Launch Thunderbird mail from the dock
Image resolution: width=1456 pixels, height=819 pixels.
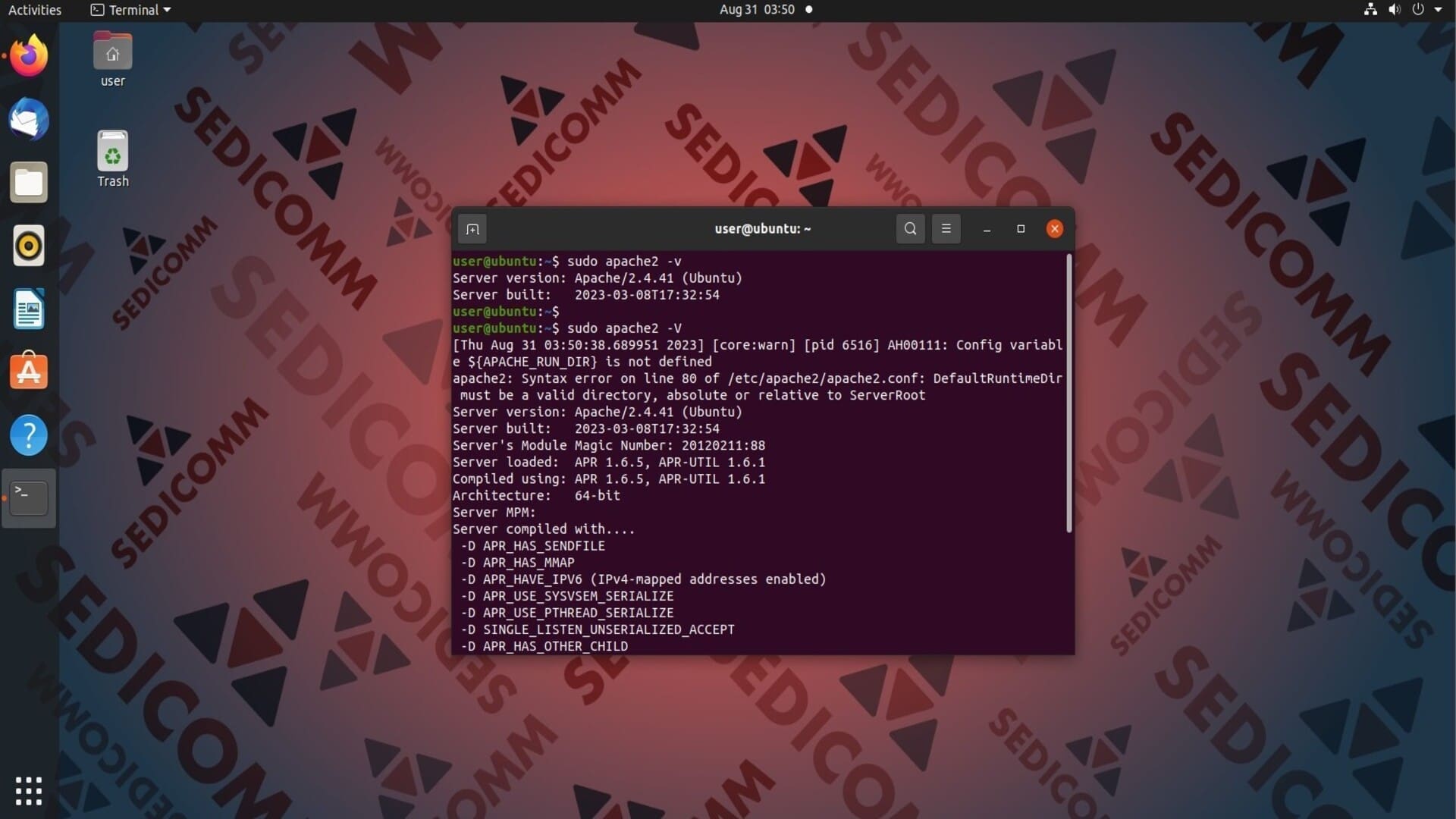tap(29, 119)
